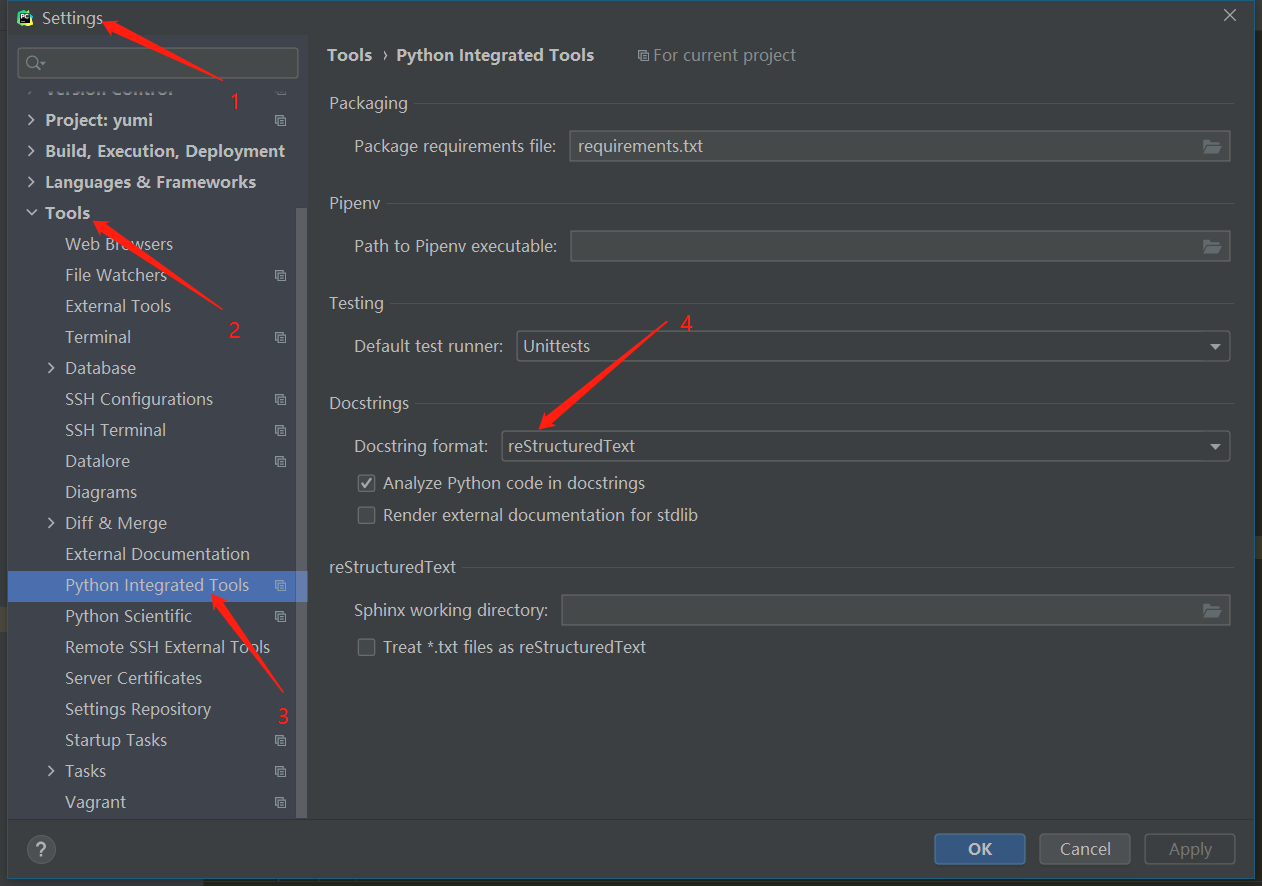
Task: Click the search magnifier icon
Action: click(x=34, y=63)
